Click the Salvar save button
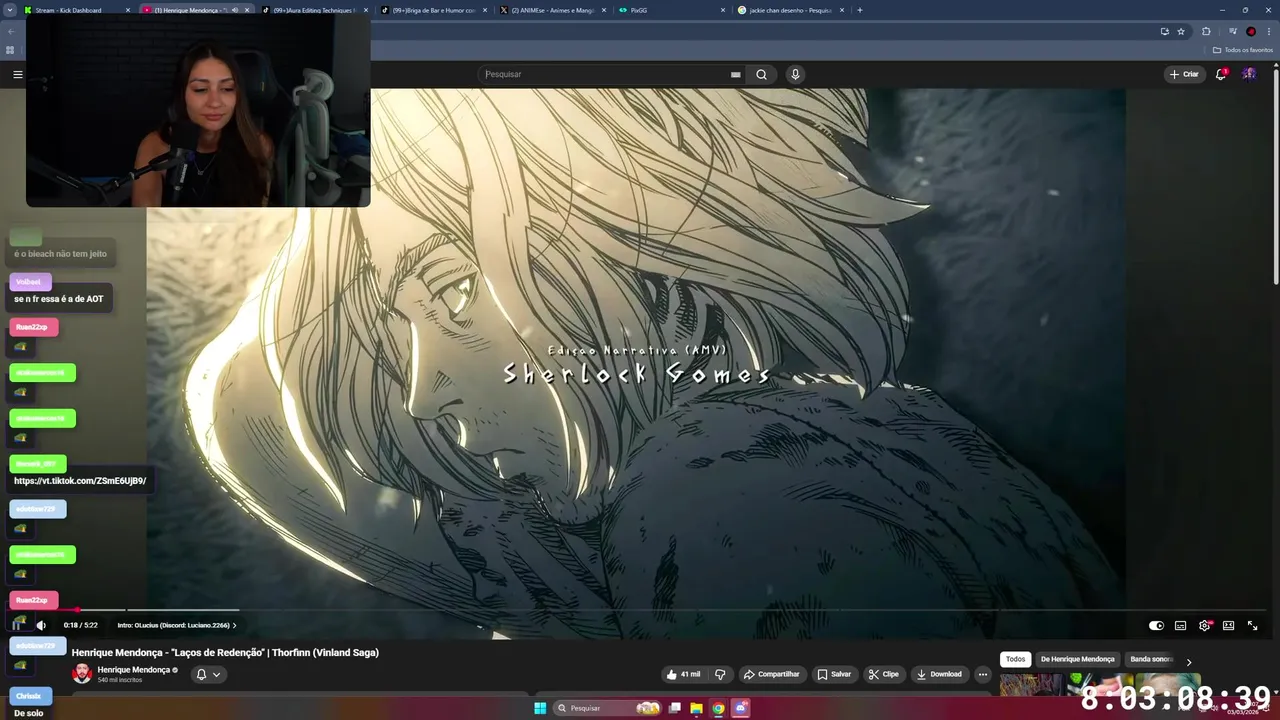Image resolution: width=1280 pixels, height=720 pixels. point(834,674)
